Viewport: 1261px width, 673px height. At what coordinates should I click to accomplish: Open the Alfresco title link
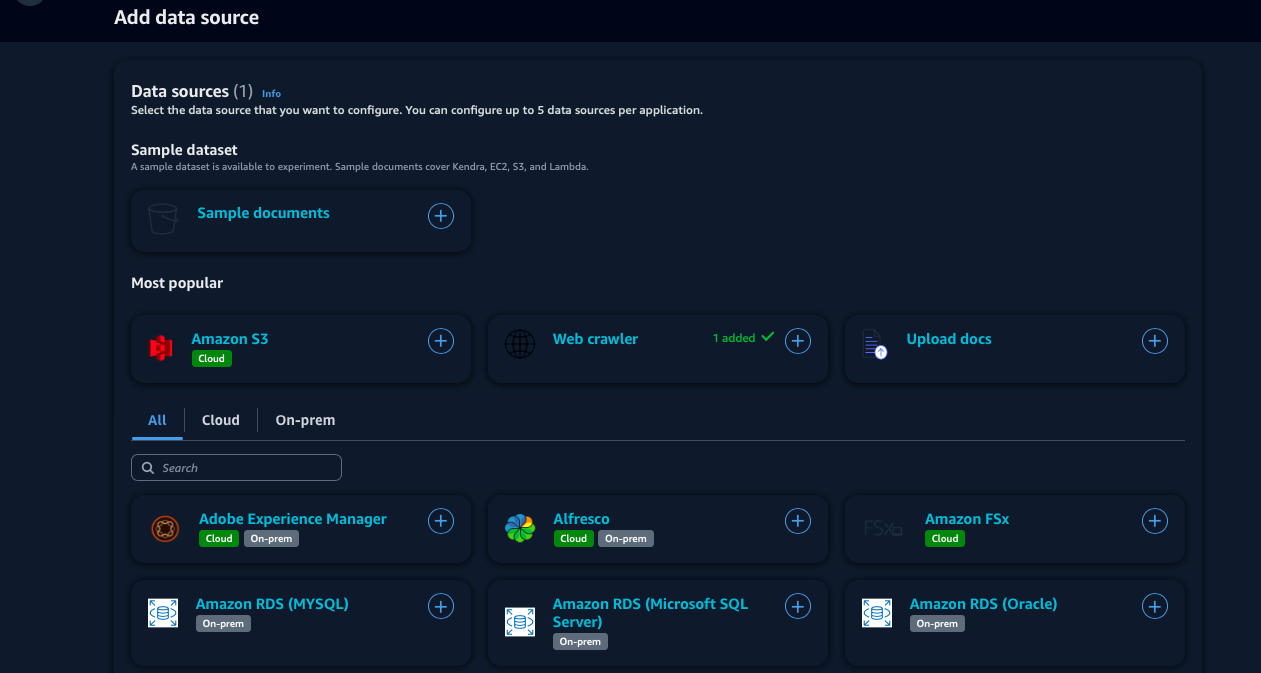coord(581,519)
